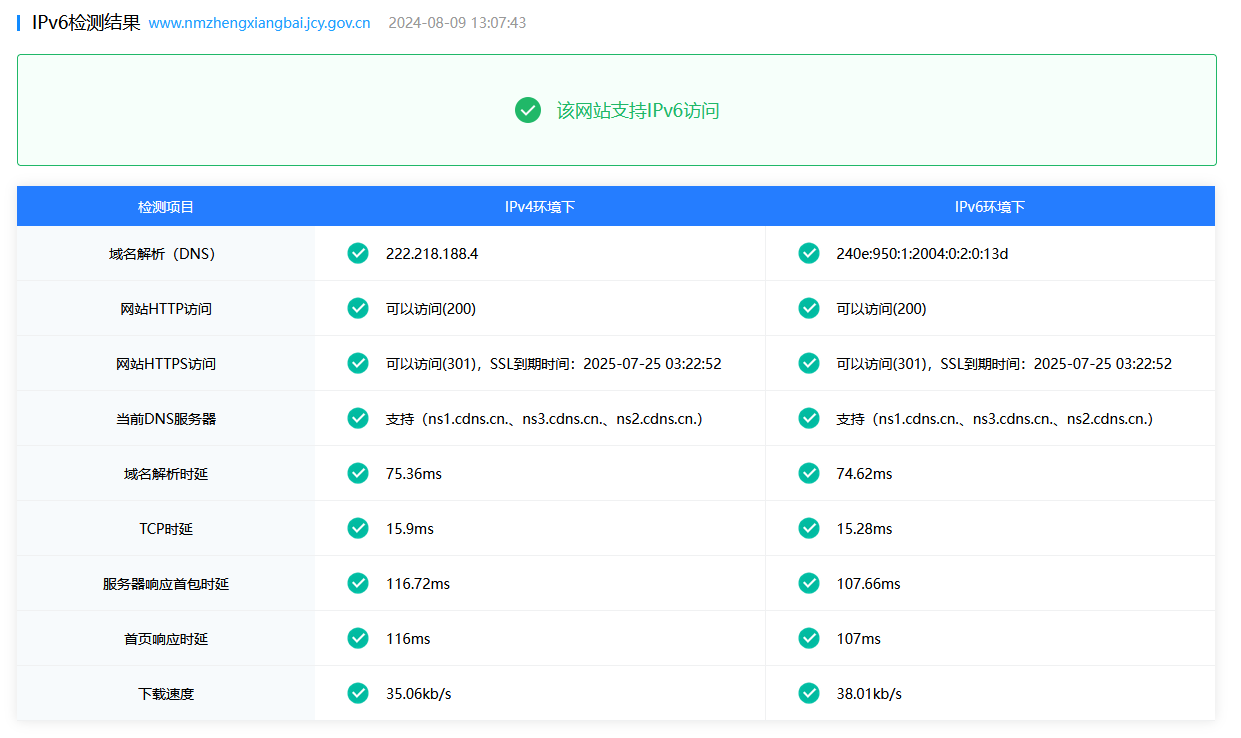Click the 15.9ms TCP latency value
1241x738 pixels.
410,529
